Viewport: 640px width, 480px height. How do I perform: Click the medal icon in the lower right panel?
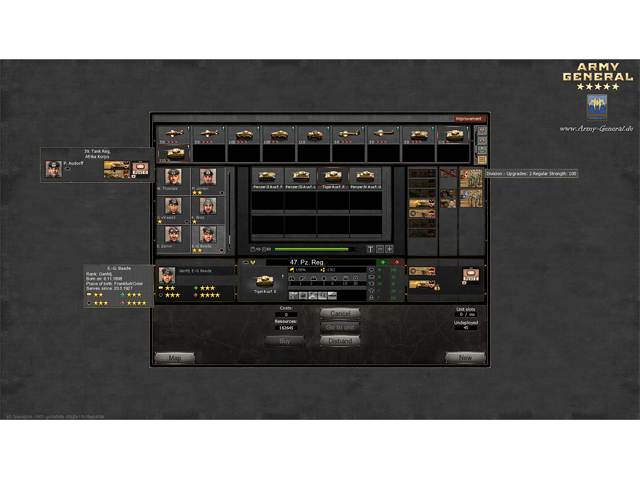(470, 276)
